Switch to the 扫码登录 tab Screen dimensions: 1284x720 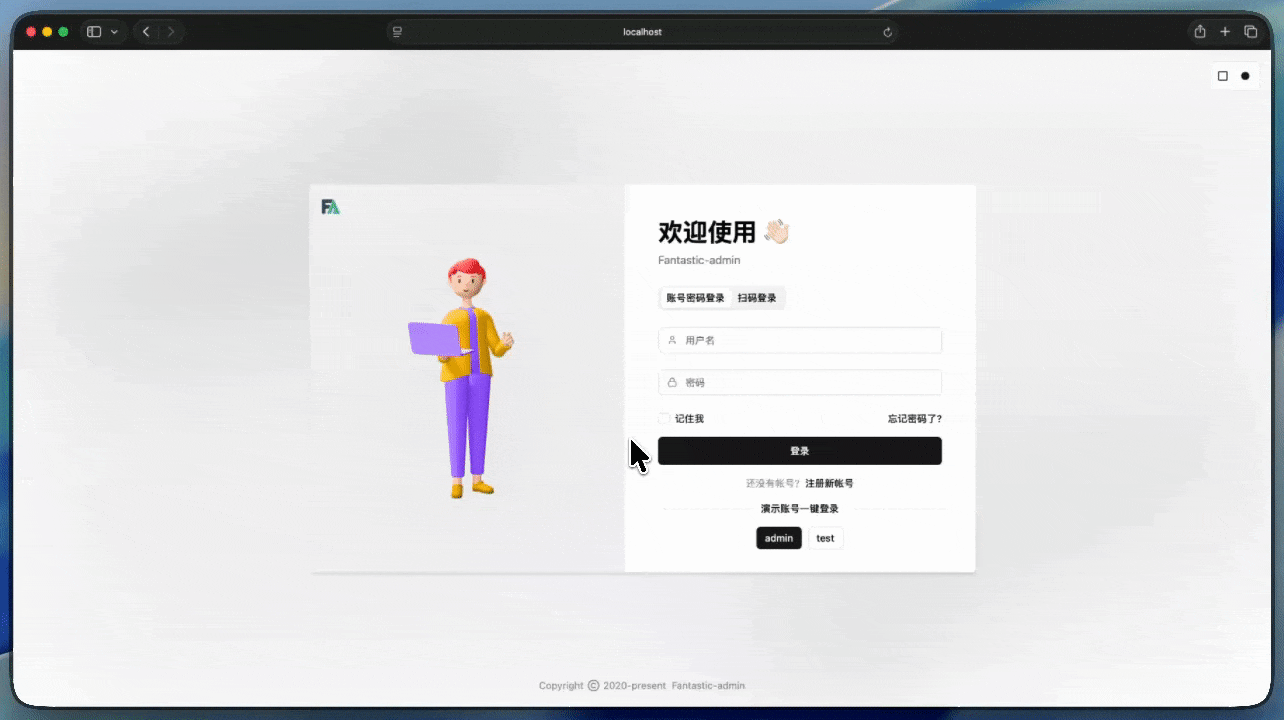pyautogui.click(x=757, y=298)
